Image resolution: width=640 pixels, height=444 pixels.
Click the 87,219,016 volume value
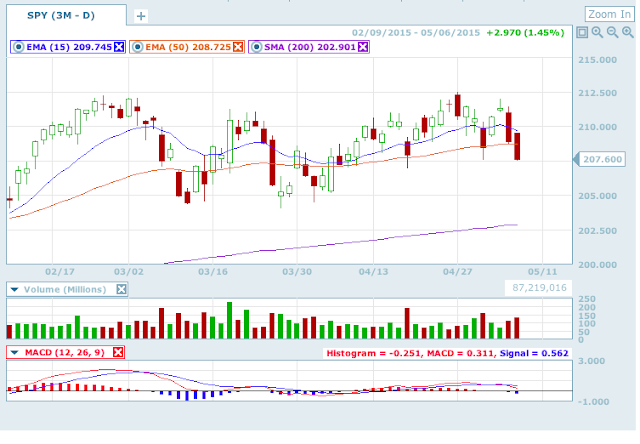[x=539, y=288]
